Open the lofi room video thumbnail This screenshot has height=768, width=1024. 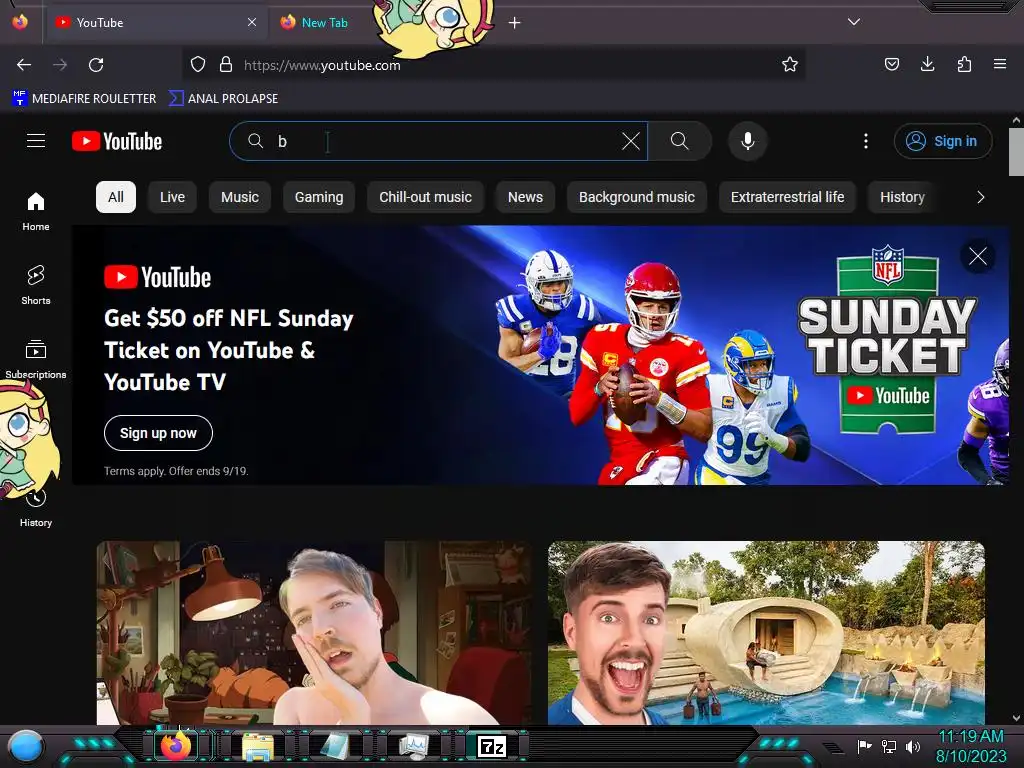tap(313, 633)
